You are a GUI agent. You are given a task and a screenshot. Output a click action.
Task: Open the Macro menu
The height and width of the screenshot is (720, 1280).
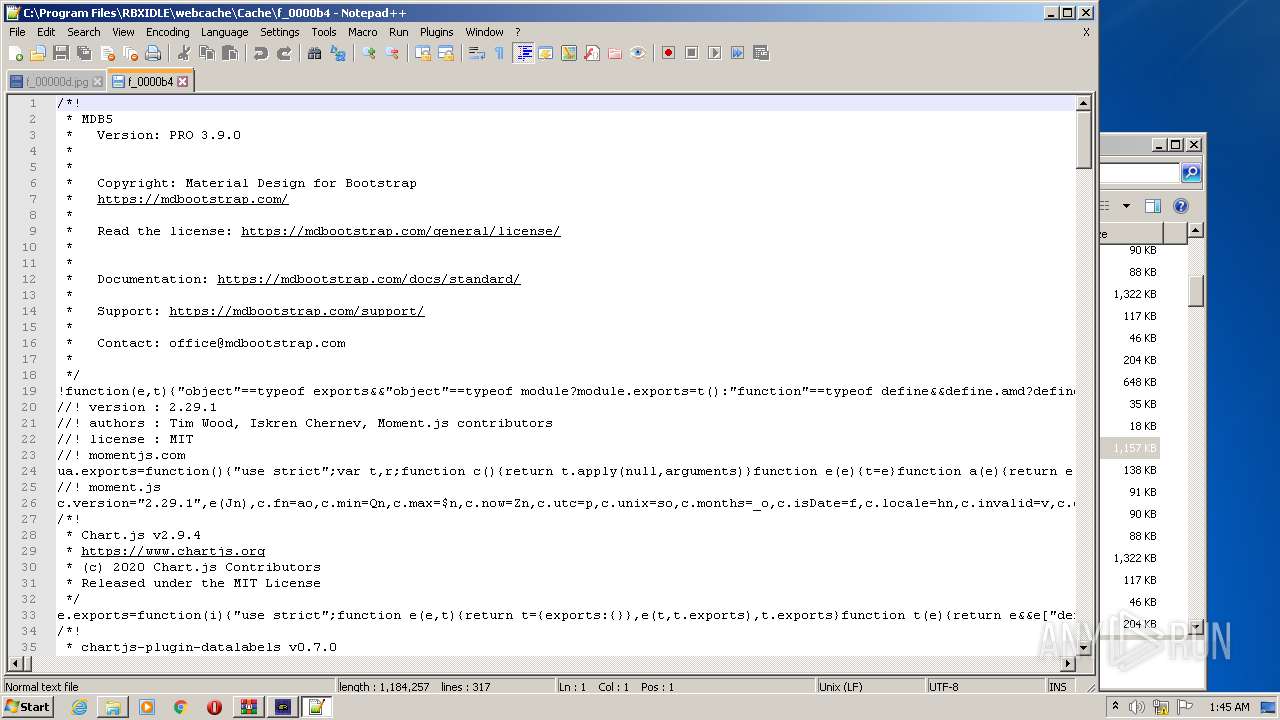[362, 32]
